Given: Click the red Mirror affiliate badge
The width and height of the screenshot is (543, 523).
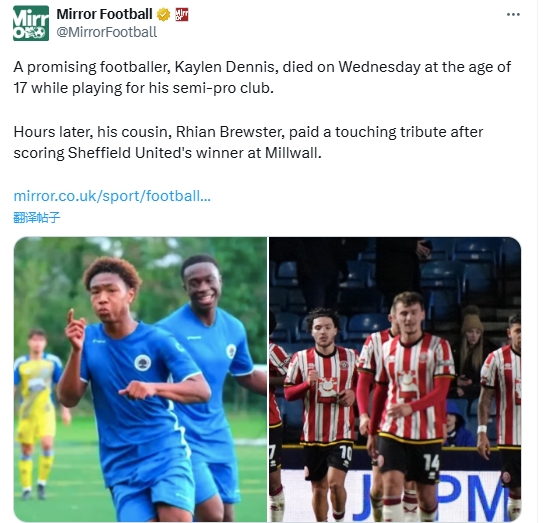Looking at the screenshot, I should click(182, 15).
